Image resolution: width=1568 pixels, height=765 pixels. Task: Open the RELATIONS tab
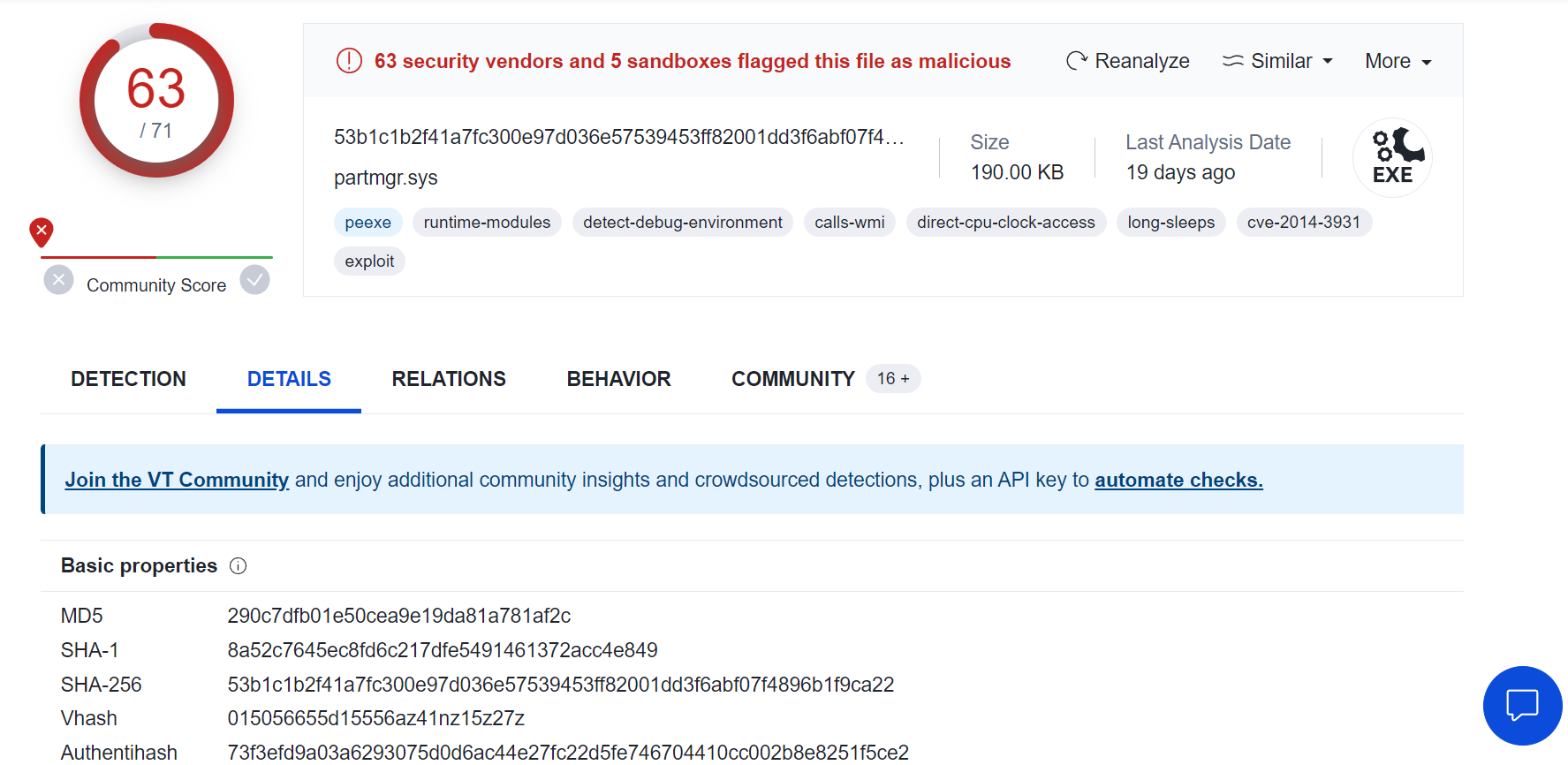click(x=449, y=379)
